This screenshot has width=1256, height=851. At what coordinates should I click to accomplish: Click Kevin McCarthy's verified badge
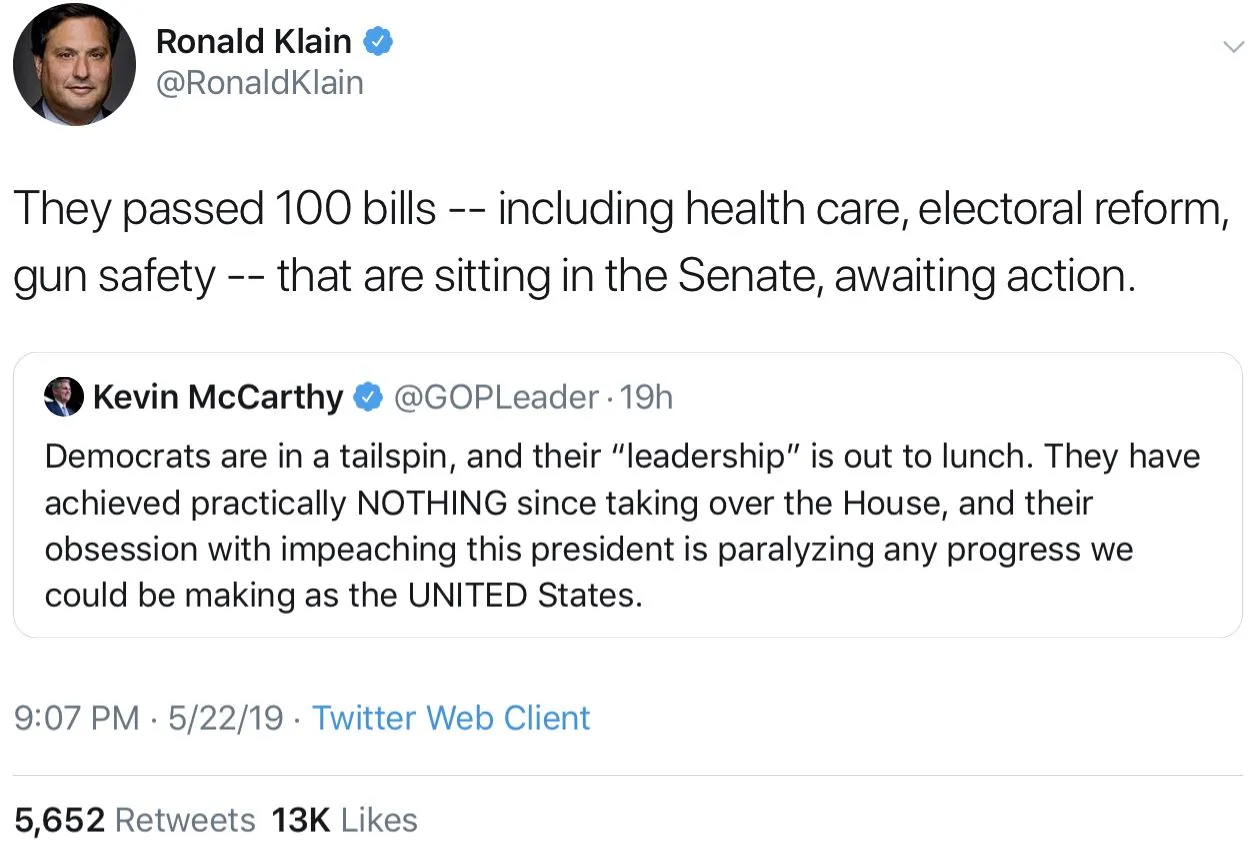tap(369, 398)
